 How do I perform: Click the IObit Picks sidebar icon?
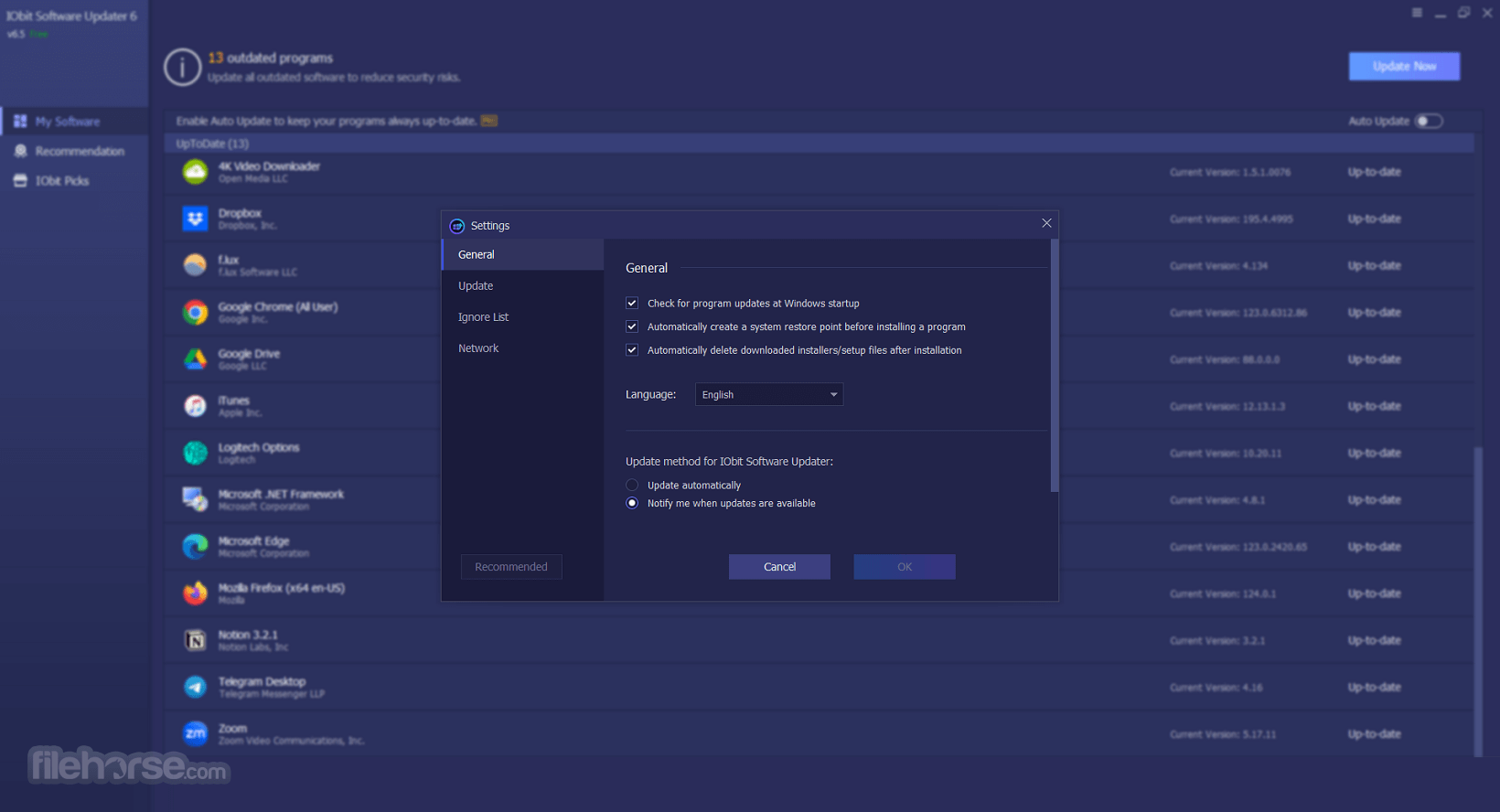20,180
